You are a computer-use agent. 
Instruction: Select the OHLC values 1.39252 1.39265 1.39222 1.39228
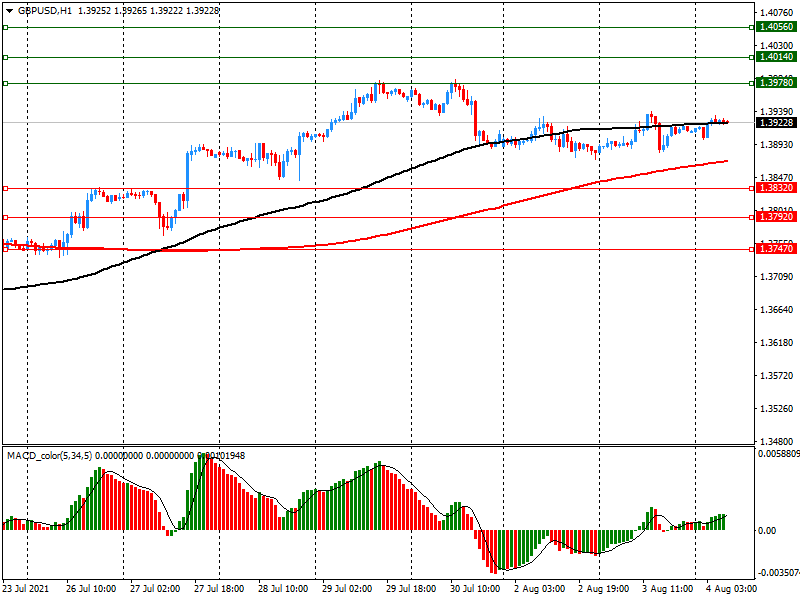pyautogui.click(x=148, y=11)
